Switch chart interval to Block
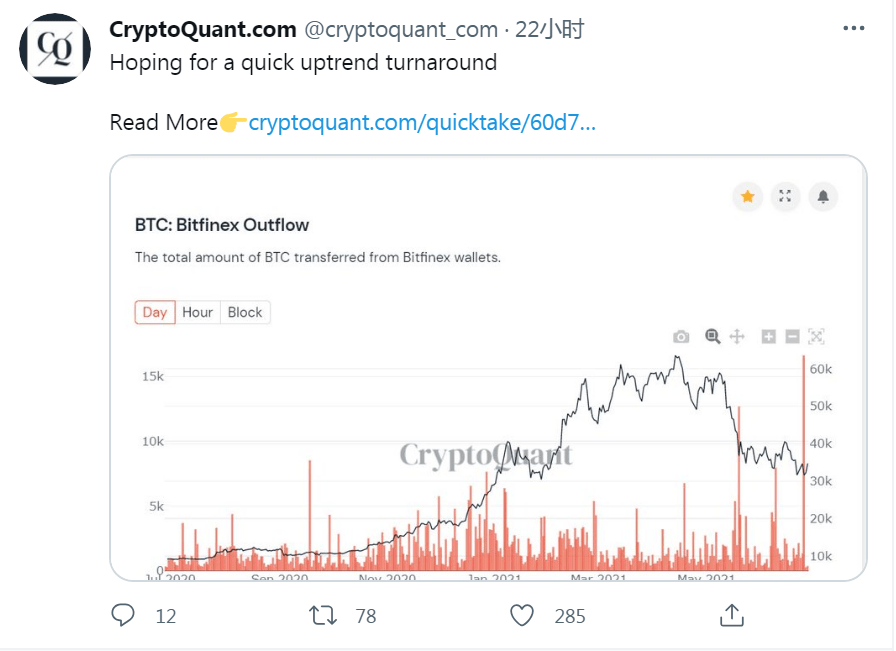 click(x=245, y=312)
